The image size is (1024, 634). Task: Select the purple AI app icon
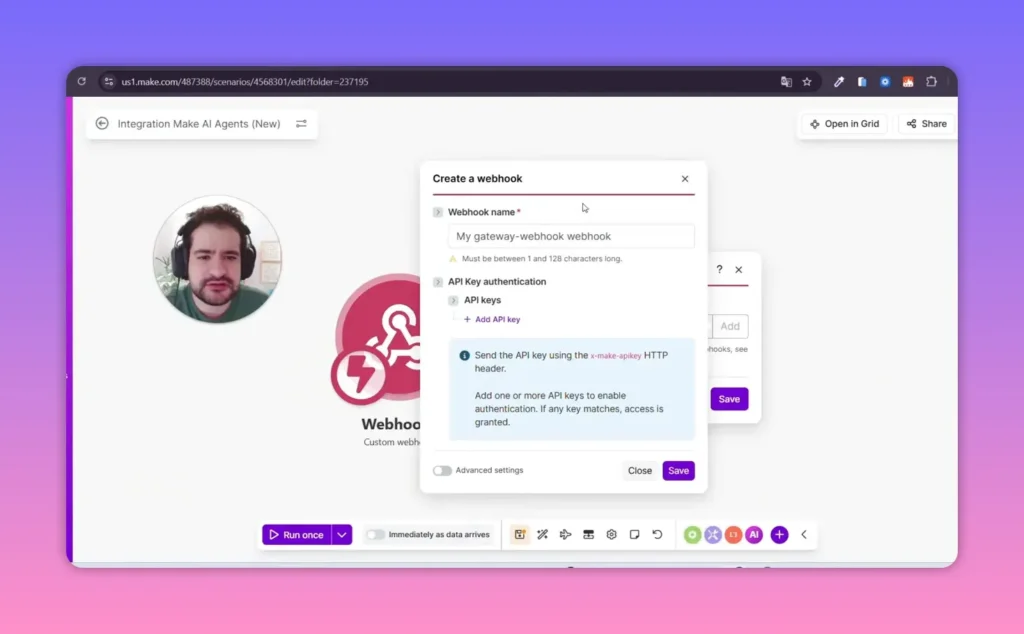[x=754, y=534]
